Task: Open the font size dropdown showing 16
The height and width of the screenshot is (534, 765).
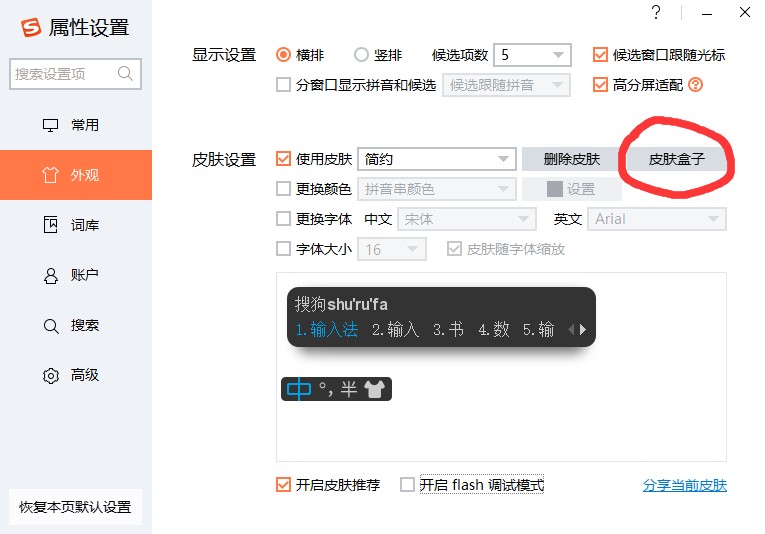Action: (x=392, y=249)
